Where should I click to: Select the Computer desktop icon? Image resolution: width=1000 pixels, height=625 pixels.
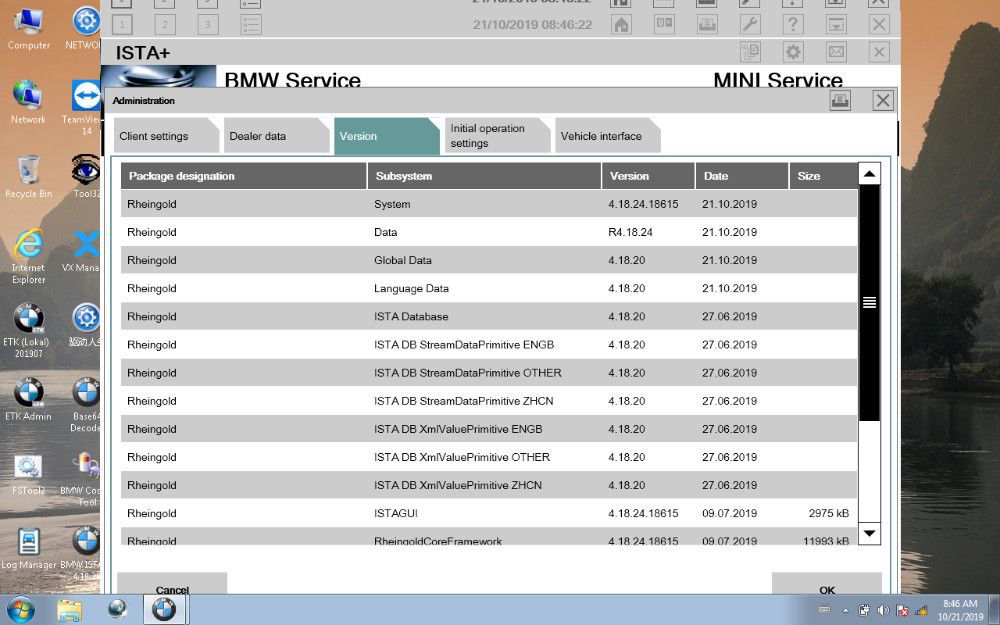pos(29,29)
